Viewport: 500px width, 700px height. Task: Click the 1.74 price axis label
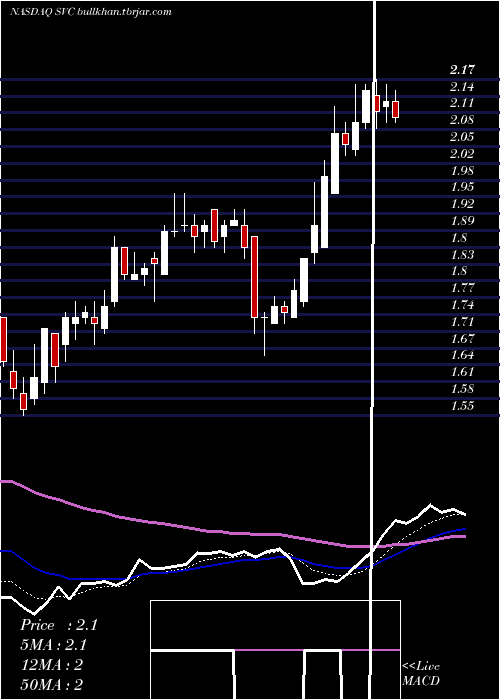pos(462,305)
